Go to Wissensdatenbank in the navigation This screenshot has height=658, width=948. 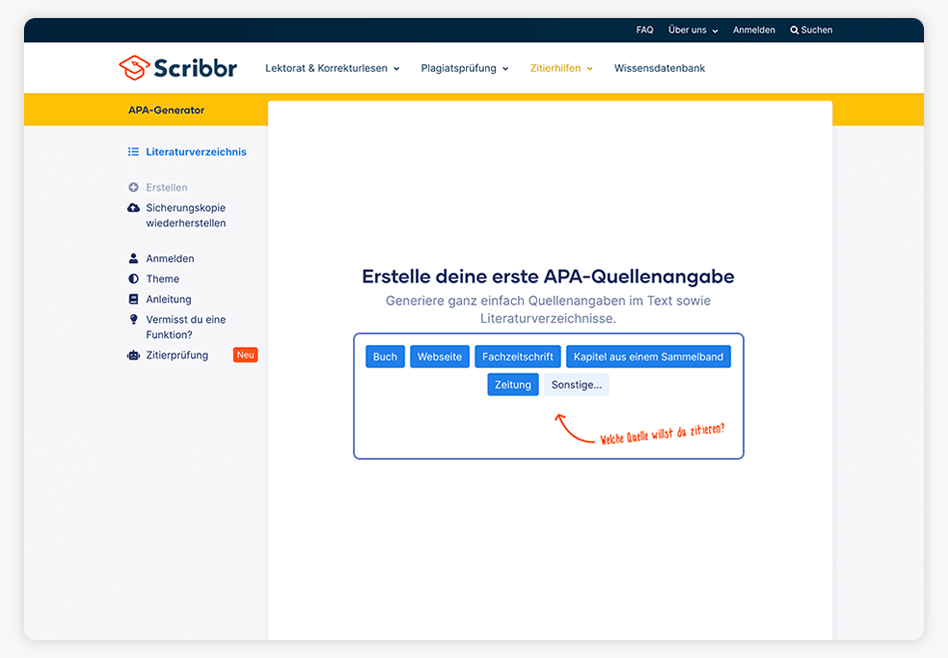click(x=659, y=69)
